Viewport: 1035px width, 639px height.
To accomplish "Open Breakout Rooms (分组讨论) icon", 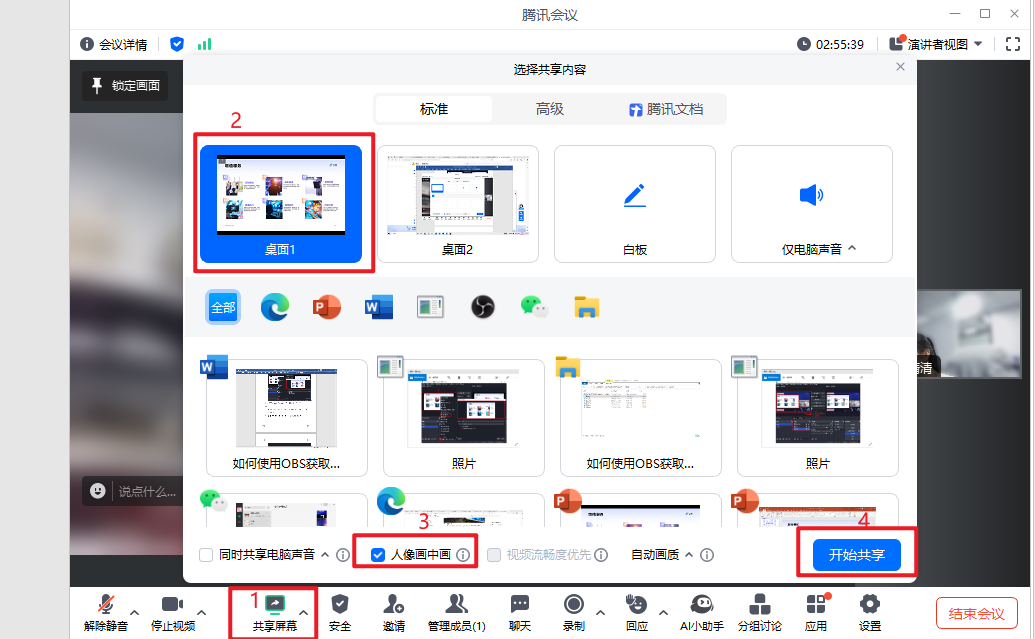I will (761, 605).
